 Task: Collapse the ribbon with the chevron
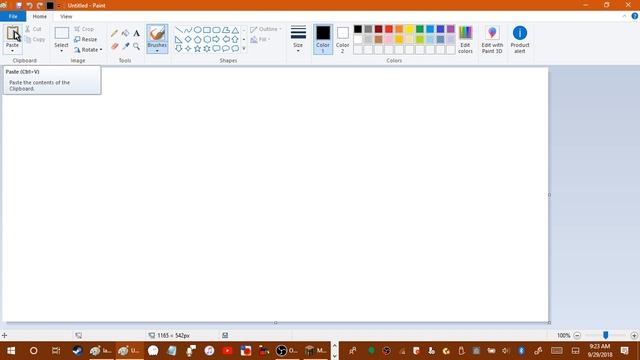pyautogui.click(x=624, y=16)
